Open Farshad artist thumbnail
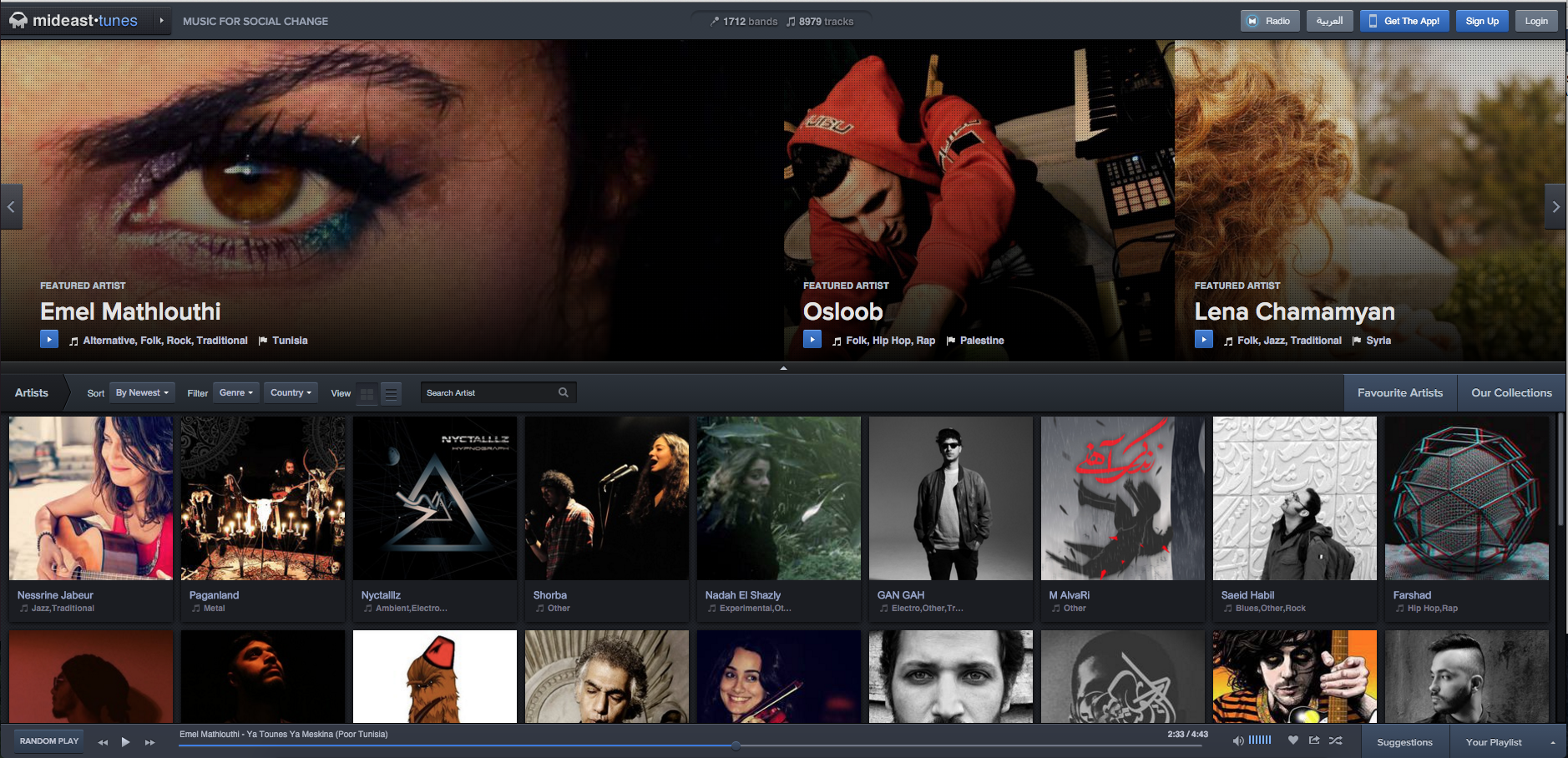The height and width of the screenshot is (758, 1568). click(1467, 498)
